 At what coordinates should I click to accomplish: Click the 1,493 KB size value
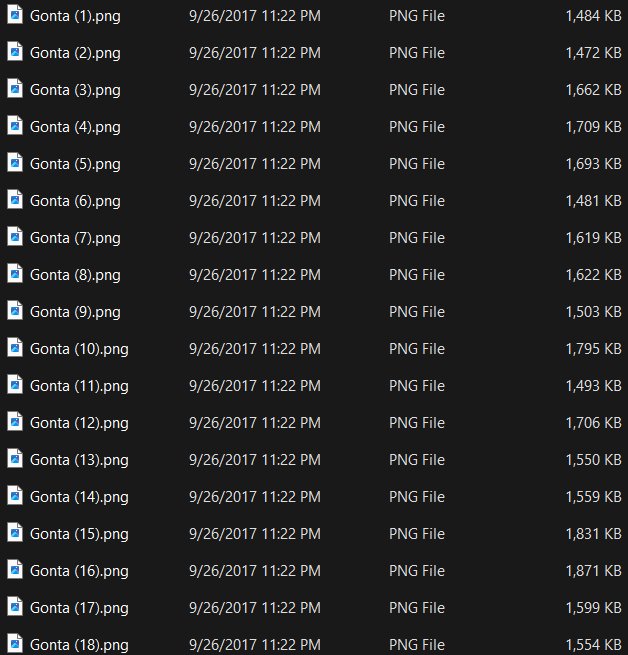click(x=593, y=386)
